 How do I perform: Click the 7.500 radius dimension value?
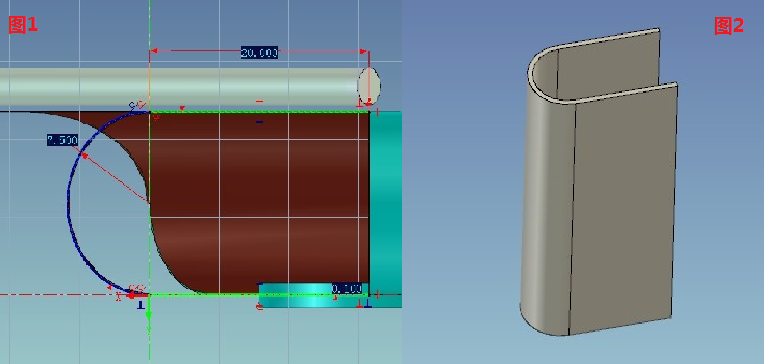[62, 140]
